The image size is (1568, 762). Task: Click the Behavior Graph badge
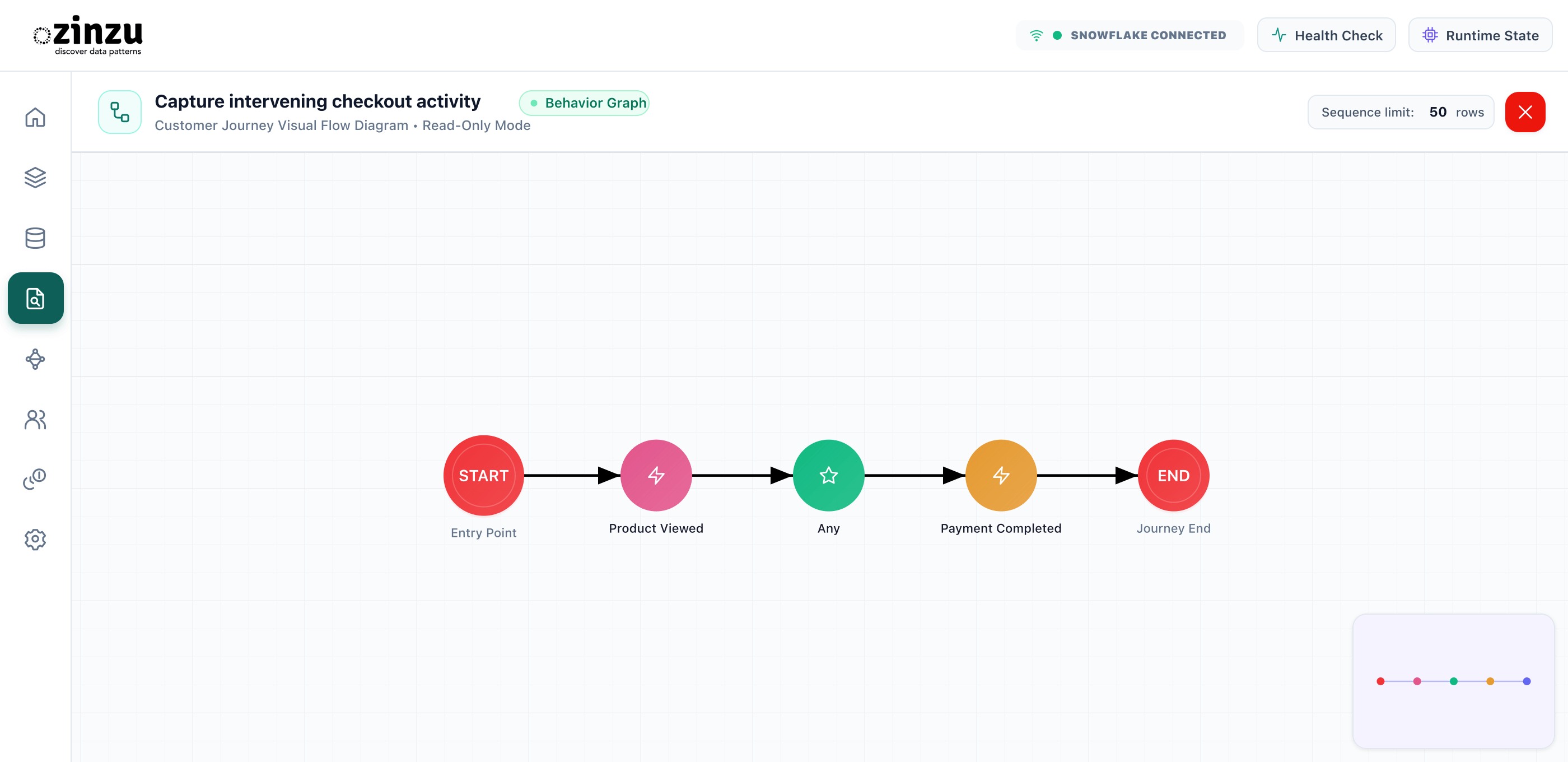pos(584,103)
